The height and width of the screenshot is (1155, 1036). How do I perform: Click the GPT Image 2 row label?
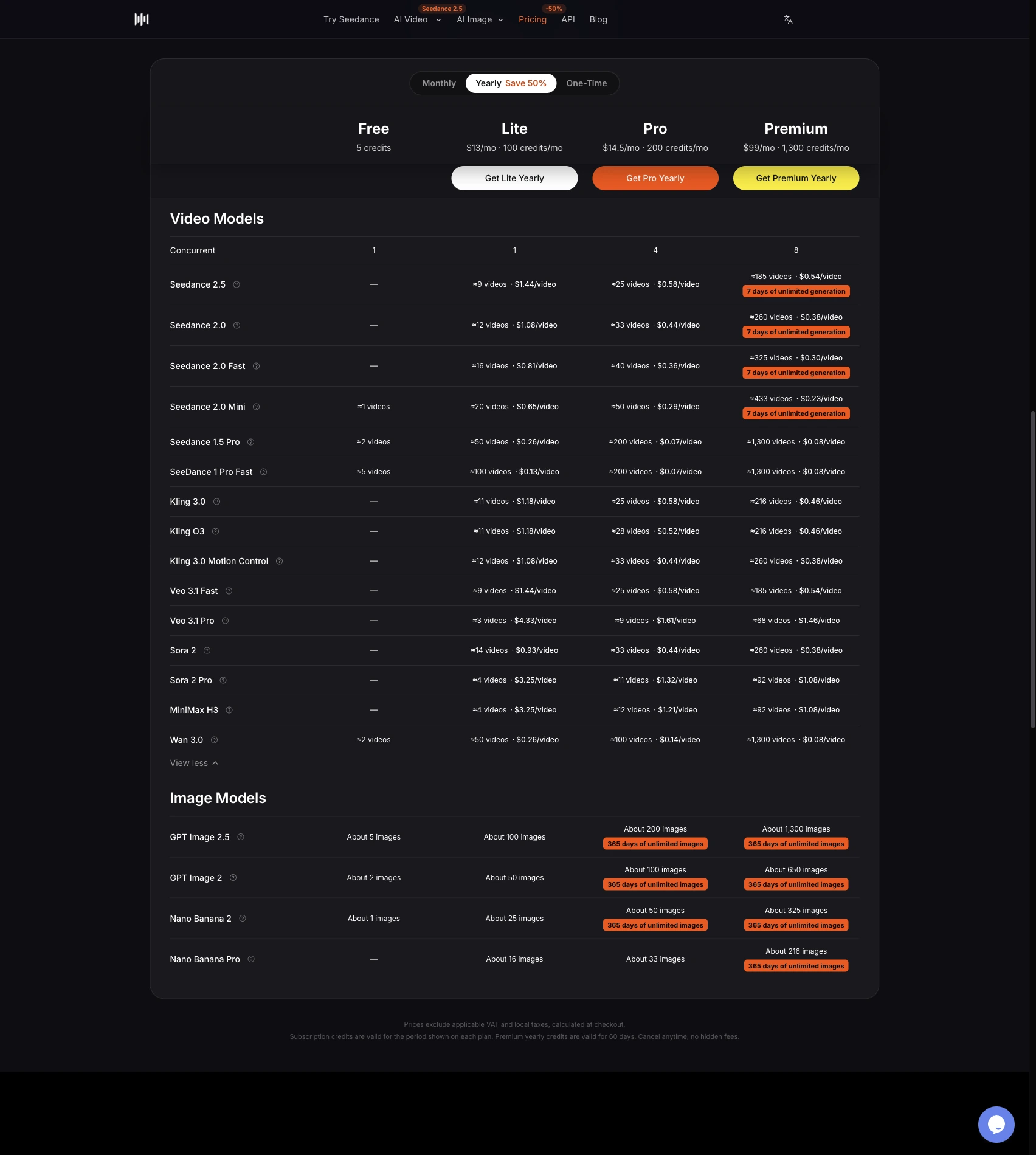(196, 878)
